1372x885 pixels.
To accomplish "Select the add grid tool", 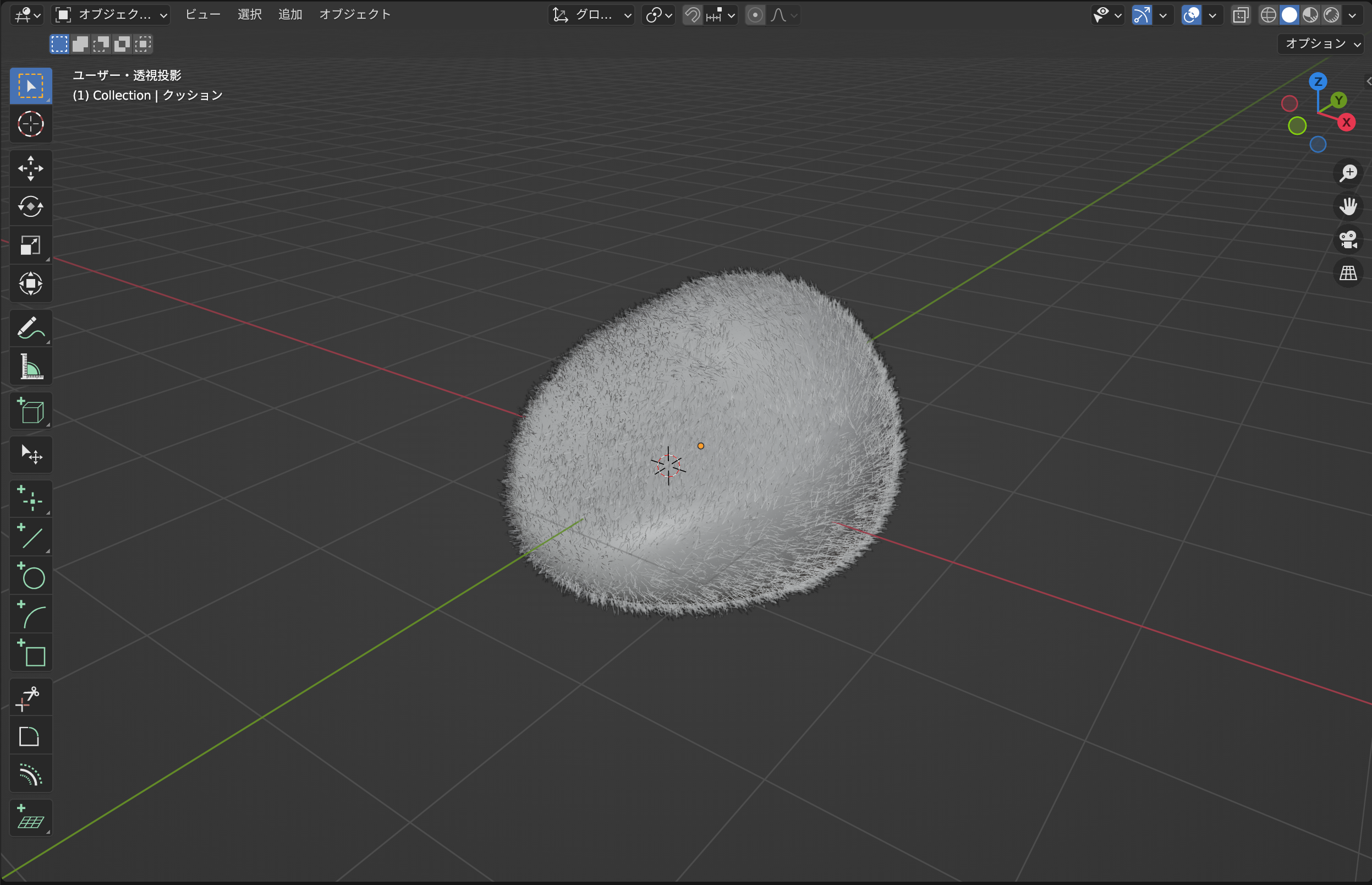I will 30,818.
